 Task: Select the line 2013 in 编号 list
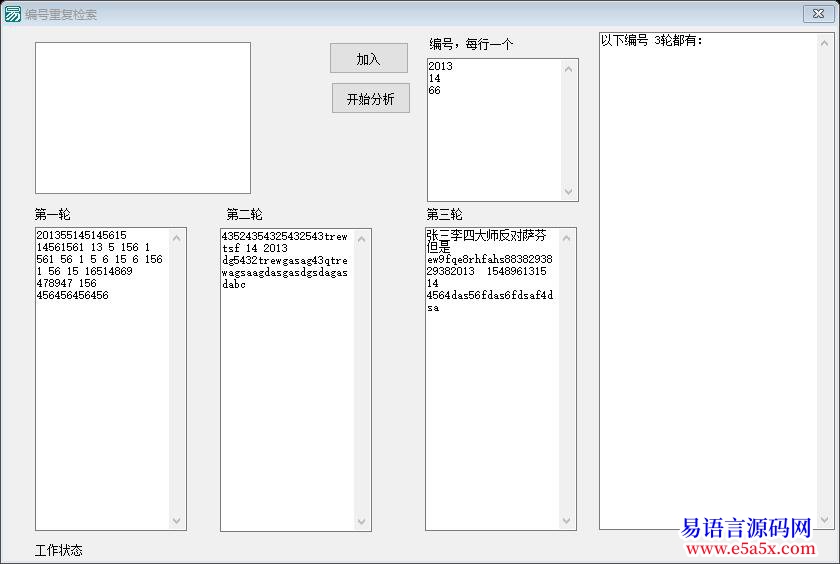click(440, 66)
